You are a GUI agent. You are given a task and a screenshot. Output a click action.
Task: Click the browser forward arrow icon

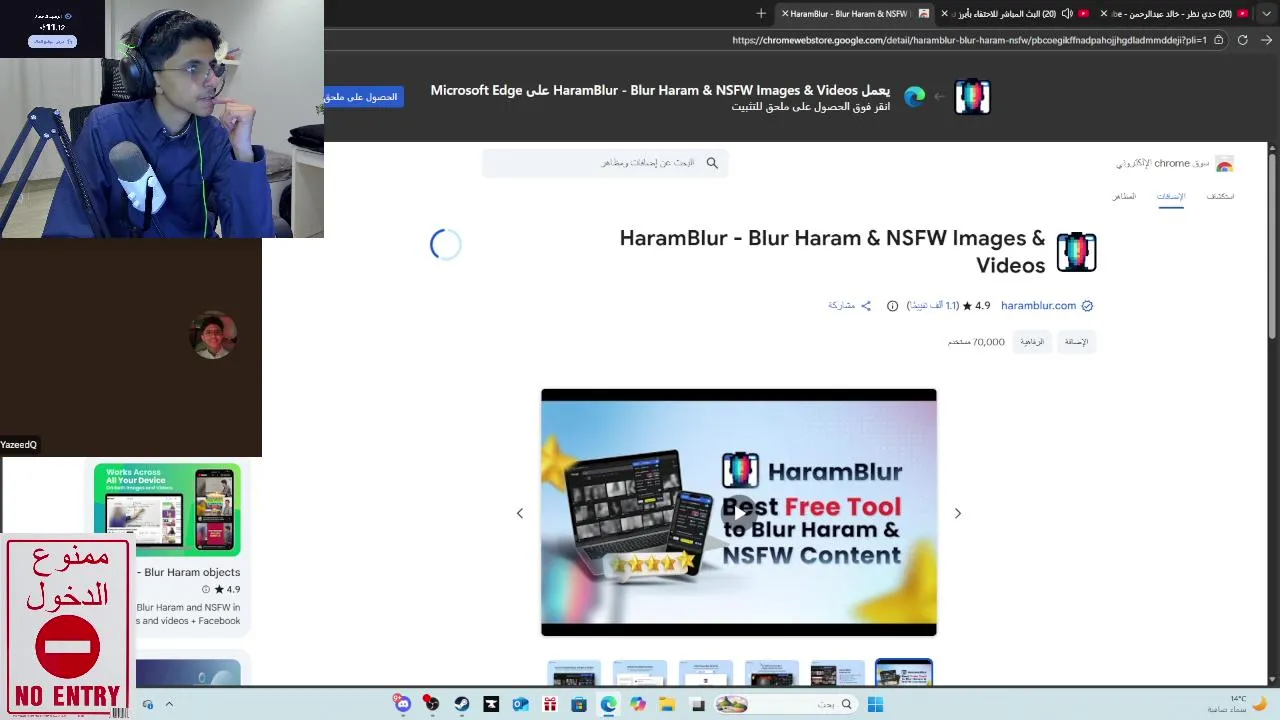pyautogui.click(x=1266, y=40)
